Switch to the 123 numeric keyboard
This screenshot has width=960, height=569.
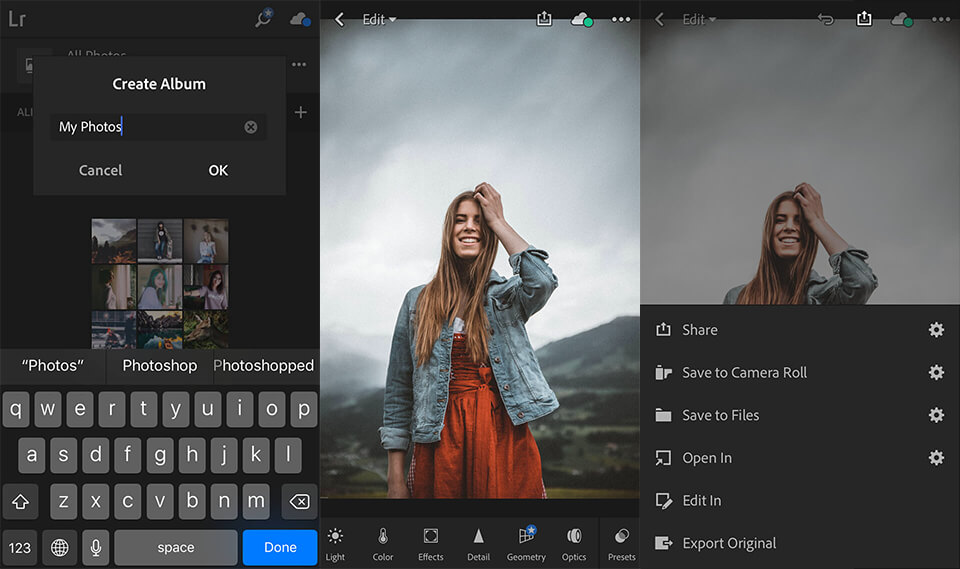coord(20,547)
